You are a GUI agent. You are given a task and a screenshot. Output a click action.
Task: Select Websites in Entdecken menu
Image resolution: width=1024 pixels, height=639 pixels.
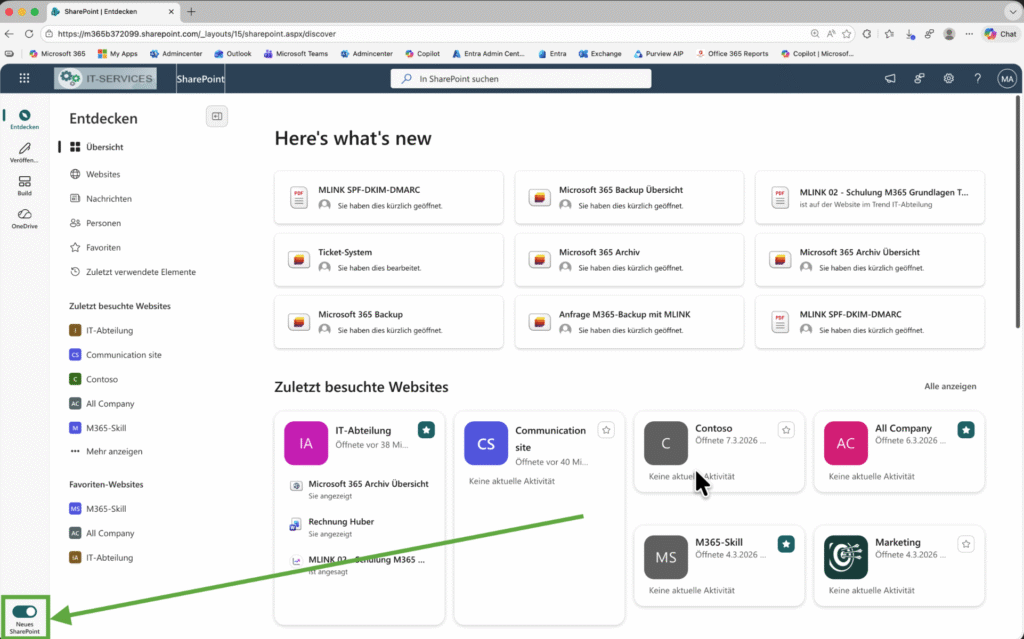point(103,174)
